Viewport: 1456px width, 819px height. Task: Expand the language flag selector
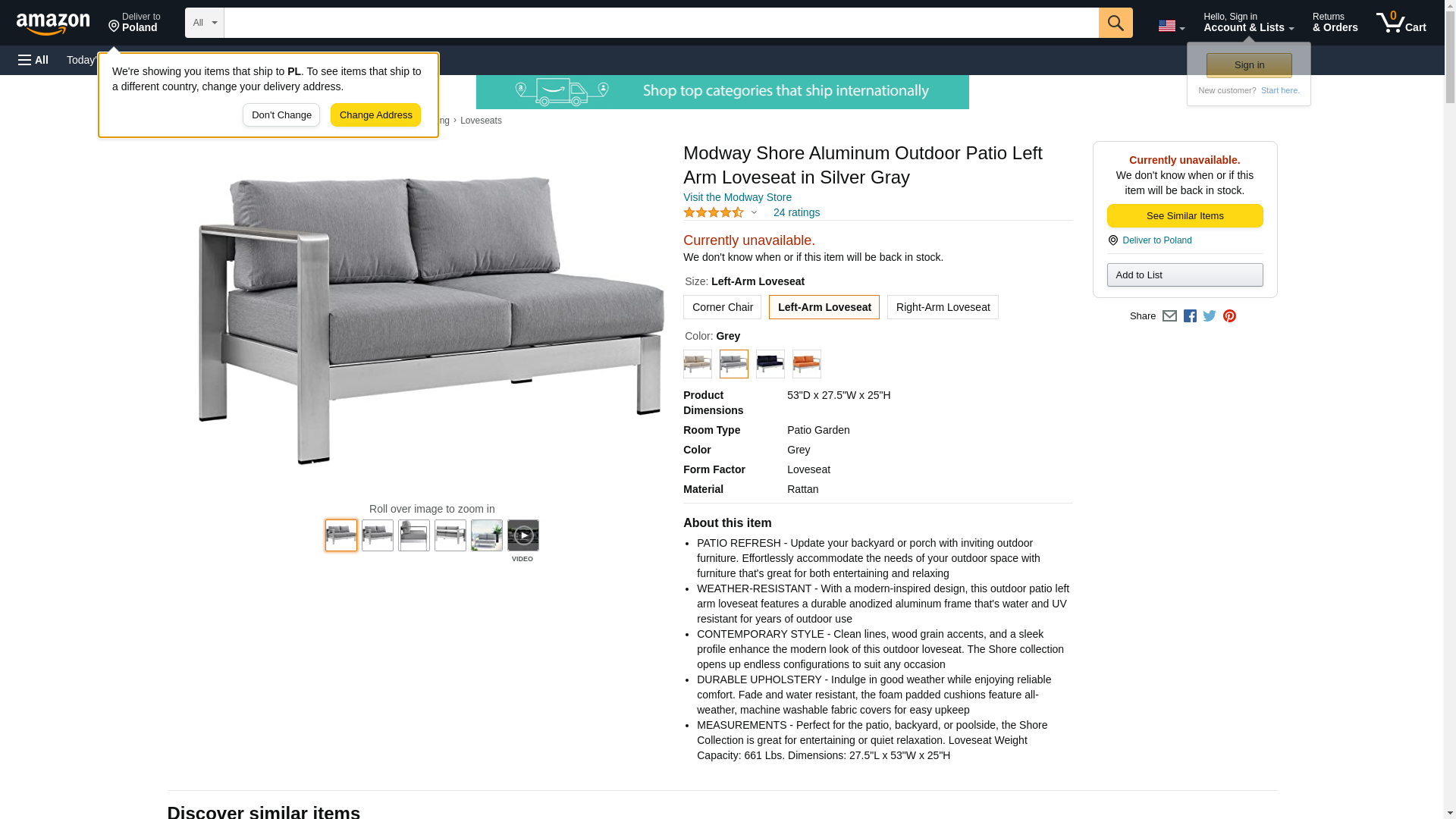click(x=1172, y=27)
